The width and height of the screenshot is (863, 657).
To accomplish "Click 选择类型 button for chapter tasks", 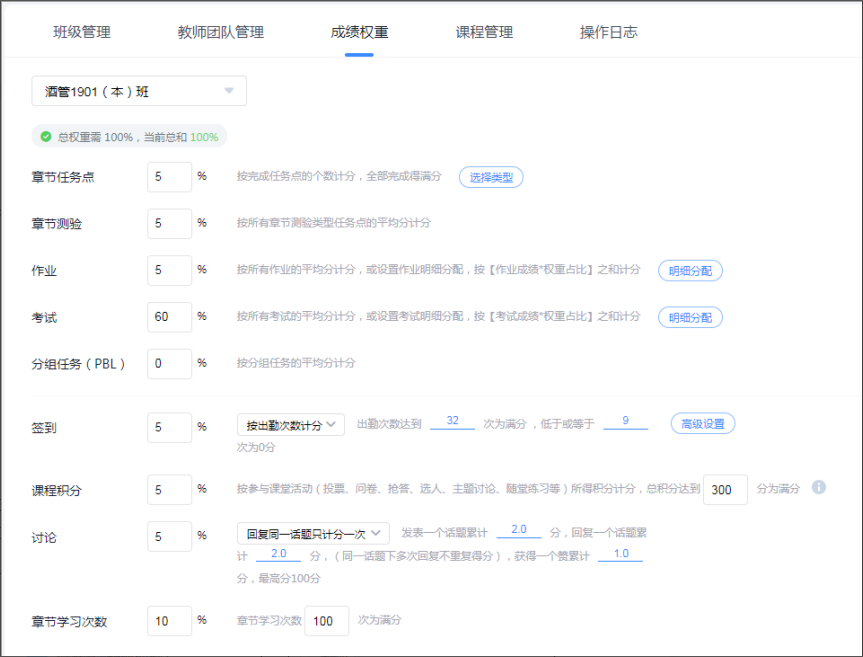I will 491,177.
